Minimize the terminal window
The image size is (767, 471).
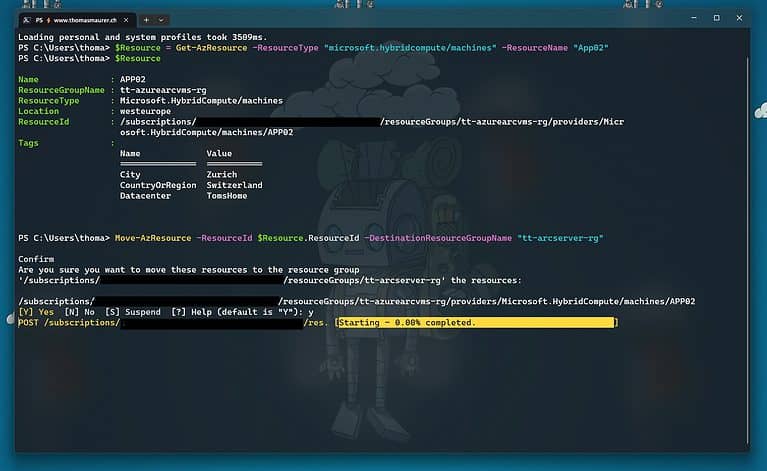click(x=694, y=18)
